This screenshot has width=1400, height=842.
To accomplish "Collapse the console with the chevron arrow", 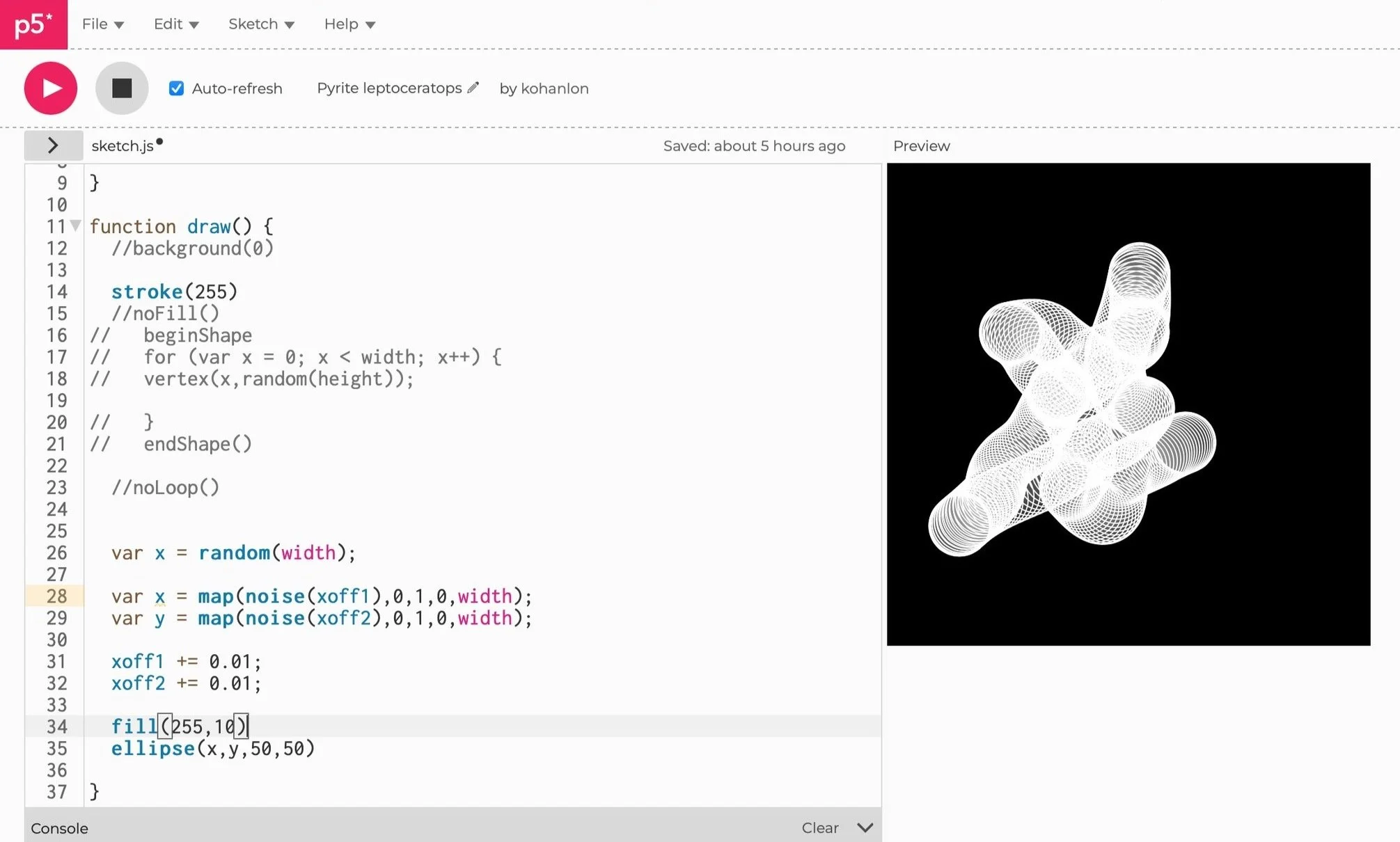I will [865, 827].
